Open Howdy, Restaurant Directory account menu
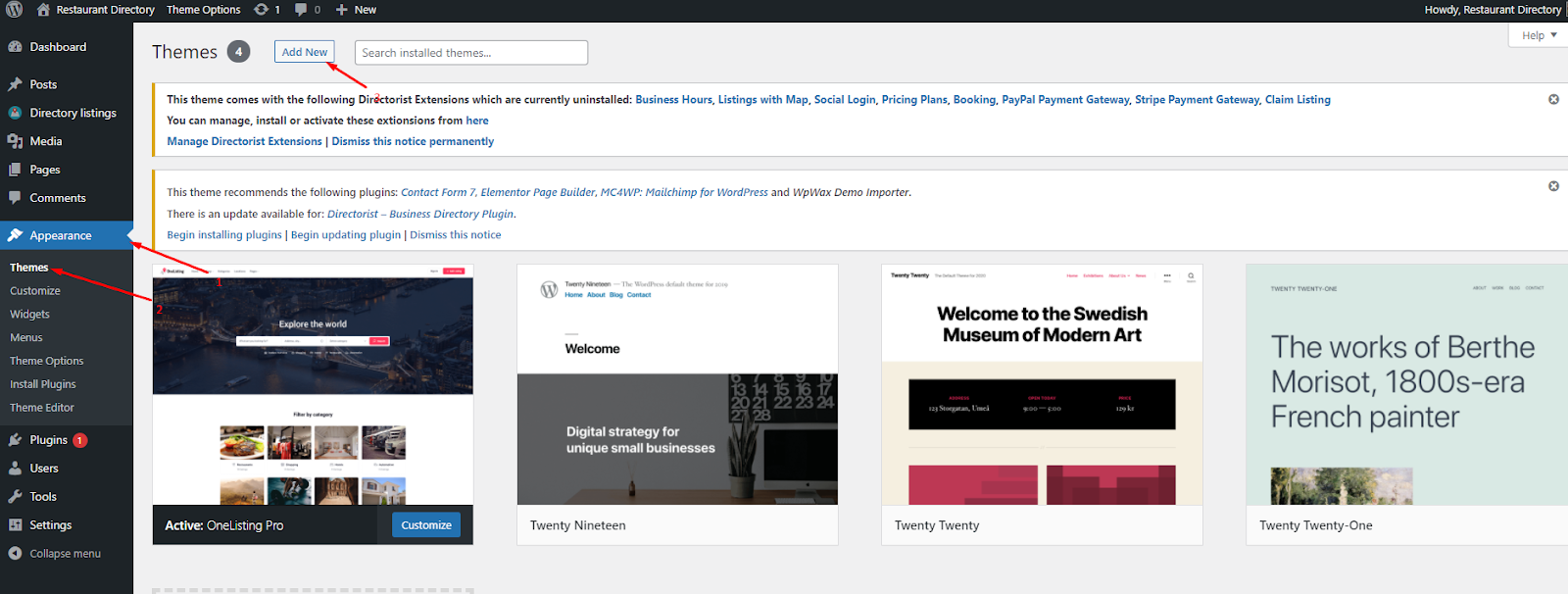The height and width of the screenshot is (594, 1568). tap(1493, 10)
